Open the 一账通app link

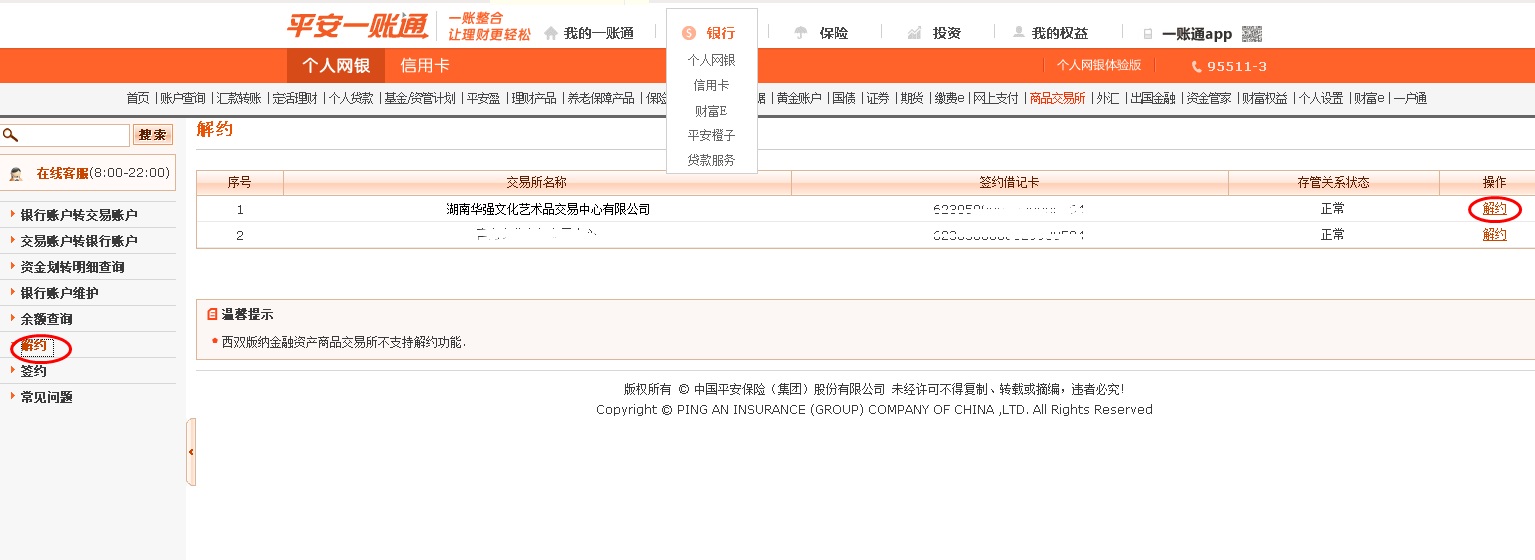point(1197,34)
